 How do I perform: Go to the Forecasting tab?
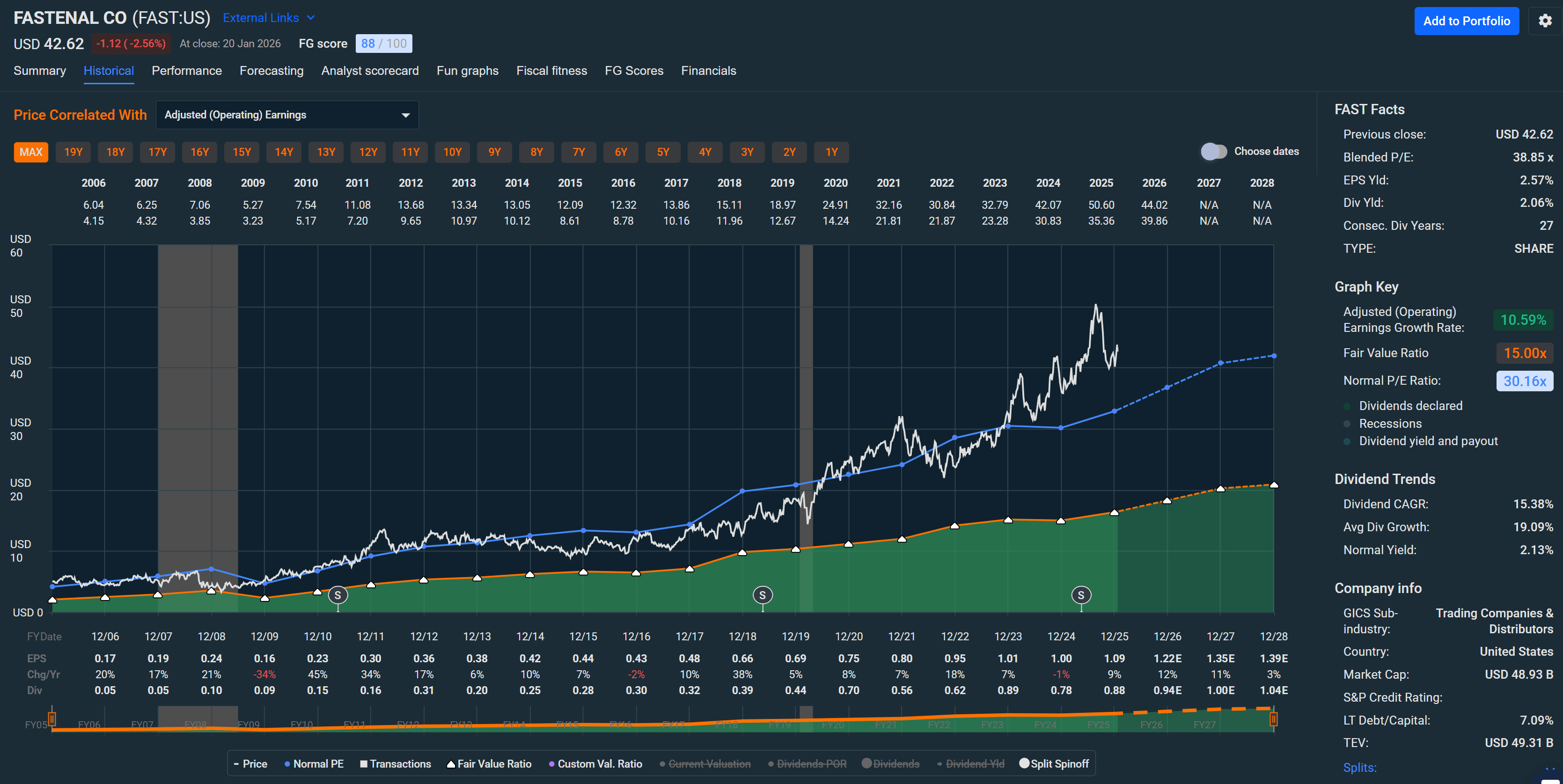tap(271, 71)
